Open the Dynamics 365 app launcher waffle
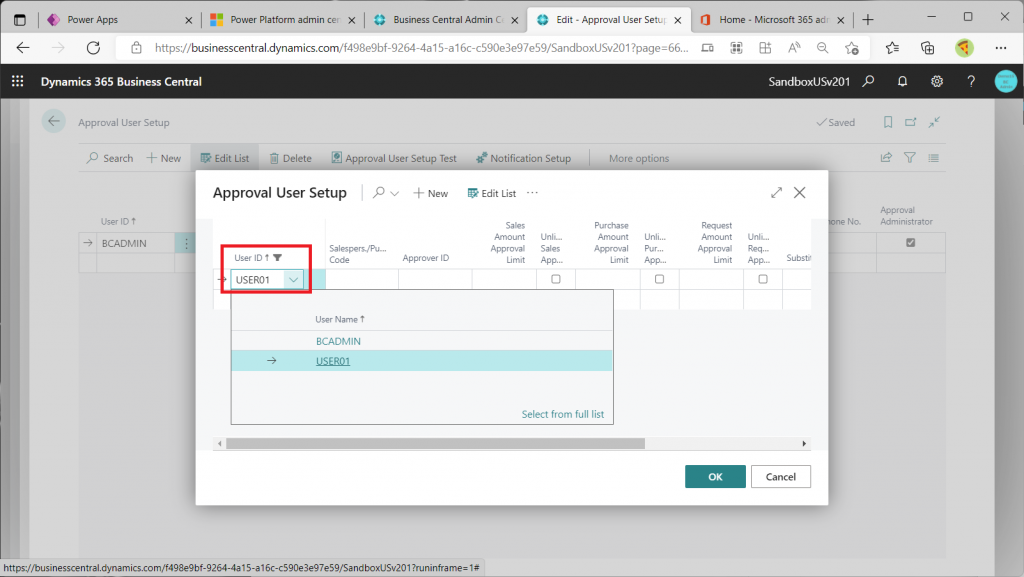Screen dimensions: 1024x577 [x=18, y=81]
